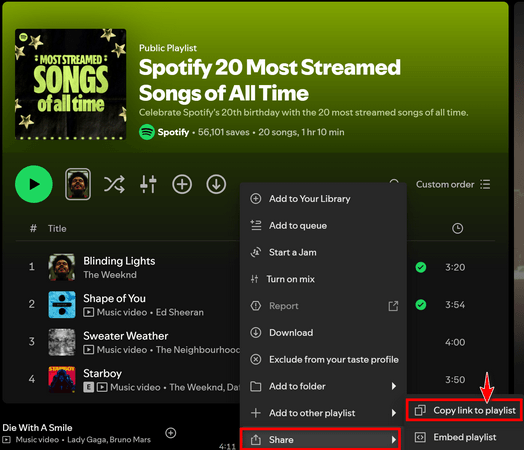
Task: Click the embed code icon beside Embed playlist
Action: pos(420,437)
